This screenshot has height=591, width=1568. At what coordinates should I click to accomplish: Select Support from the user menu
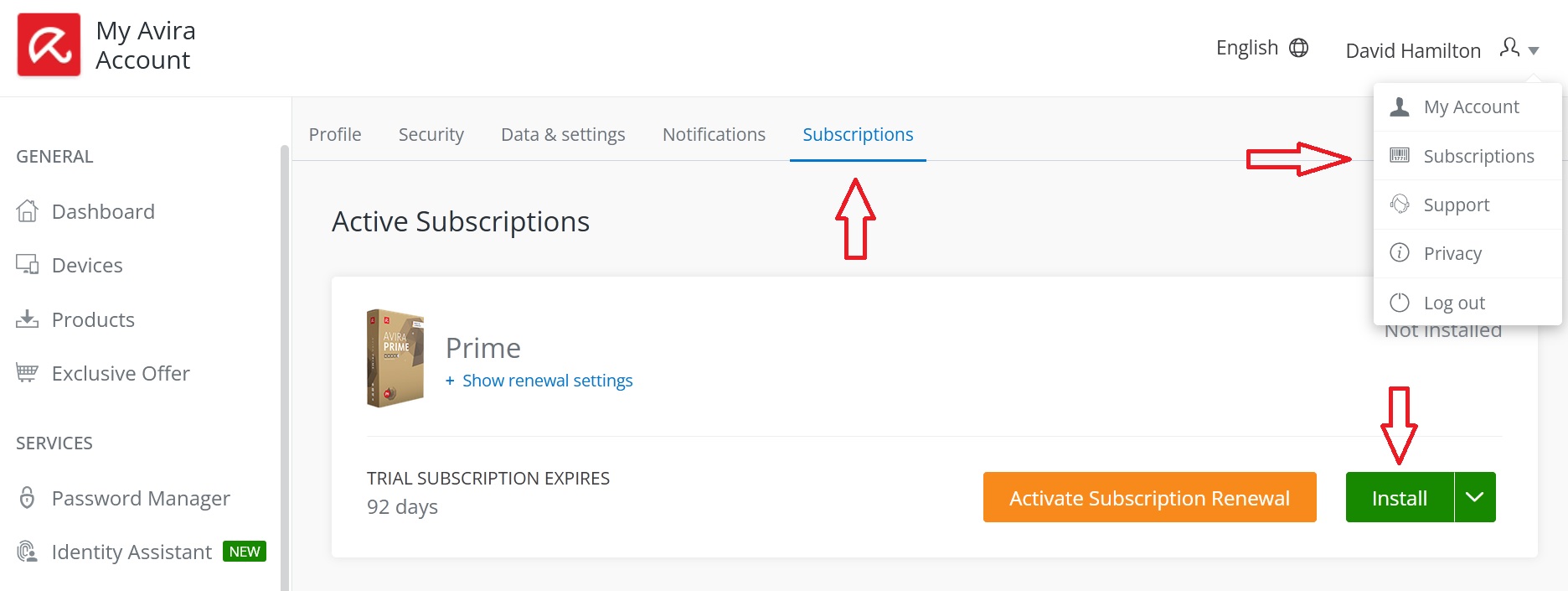point(1456,205)
